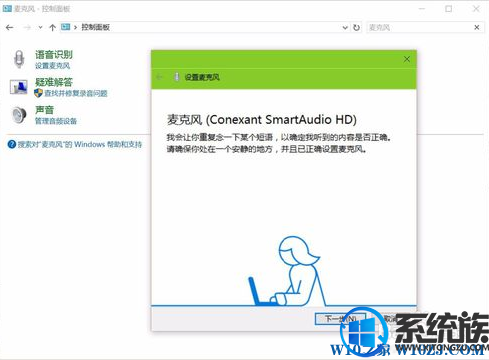Open 查找并修复录音问题 link
Image resolution: width=489 pixels, height=360 pixels.
point(76,93)
